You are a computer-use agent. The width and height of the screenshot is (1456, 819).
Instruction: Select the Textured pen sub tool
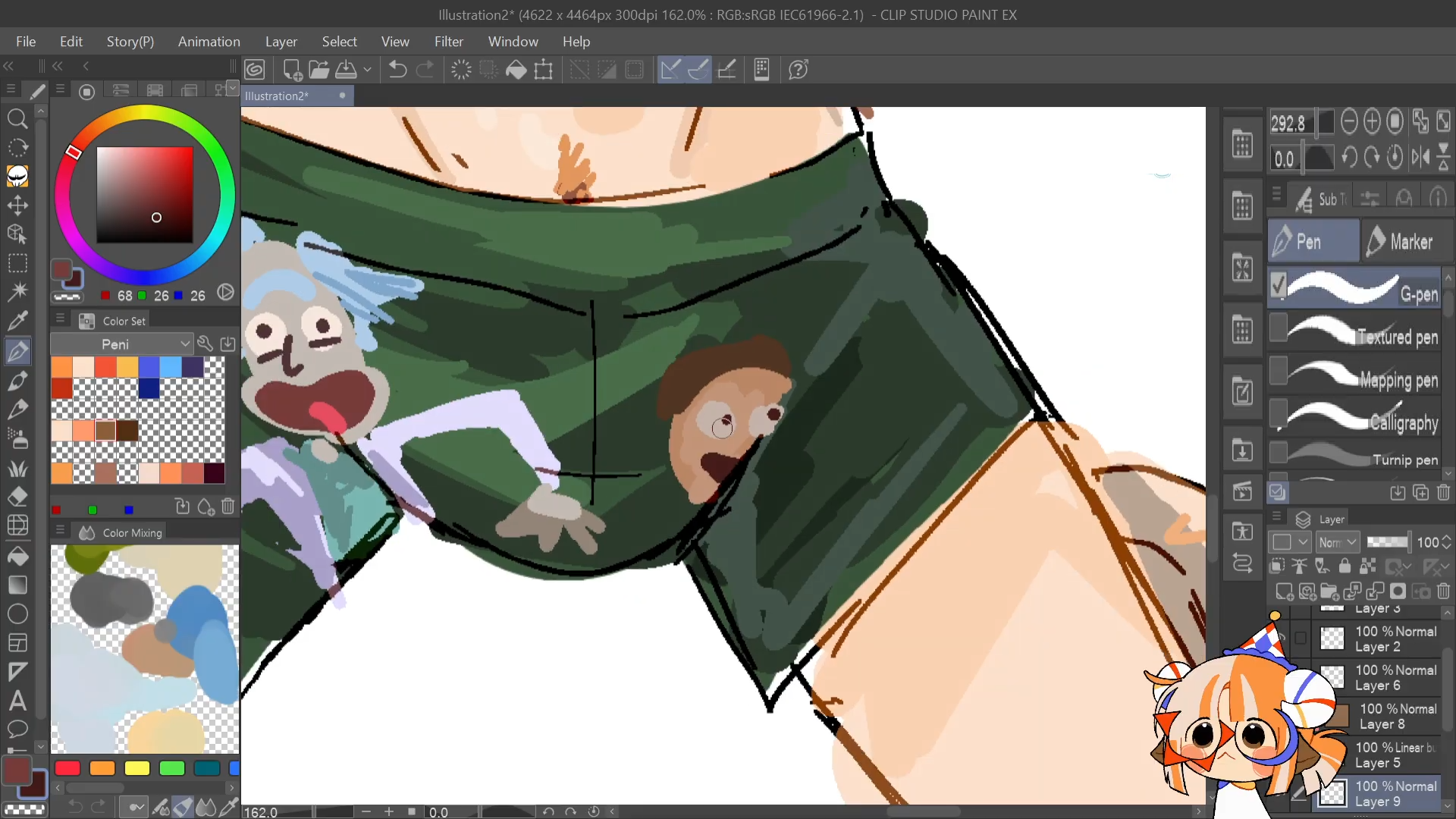1354,329
